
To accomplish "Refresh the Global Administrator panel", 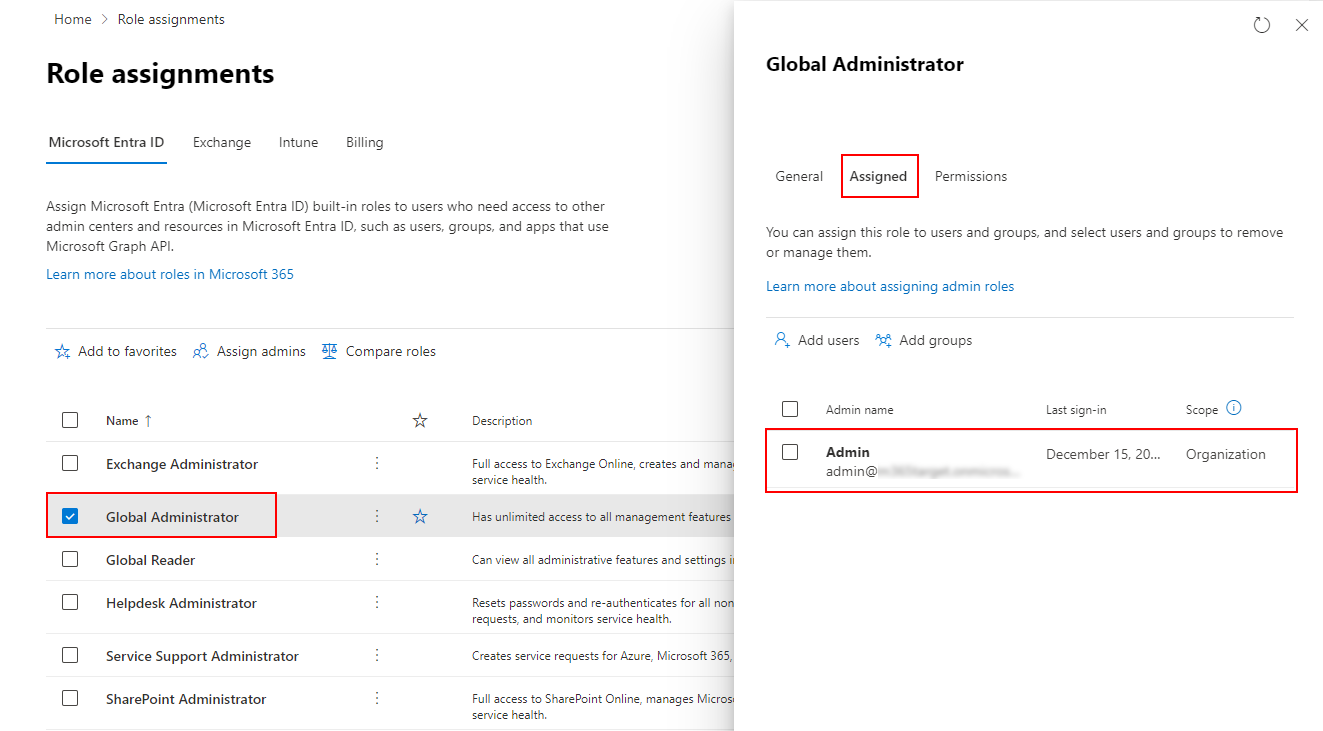I will point(1261,24).
